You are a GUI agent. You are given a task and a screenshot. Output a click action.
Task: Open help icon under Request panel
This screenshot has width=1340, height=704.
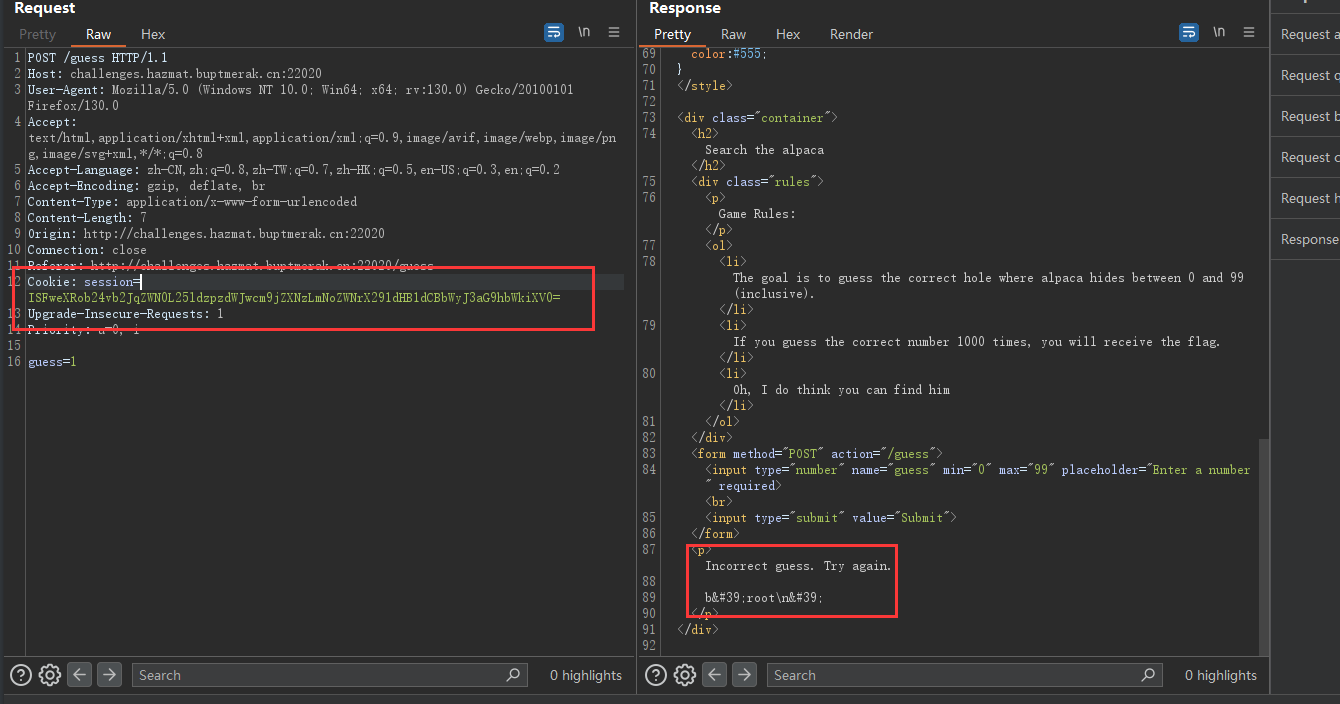tap(20, 675)
